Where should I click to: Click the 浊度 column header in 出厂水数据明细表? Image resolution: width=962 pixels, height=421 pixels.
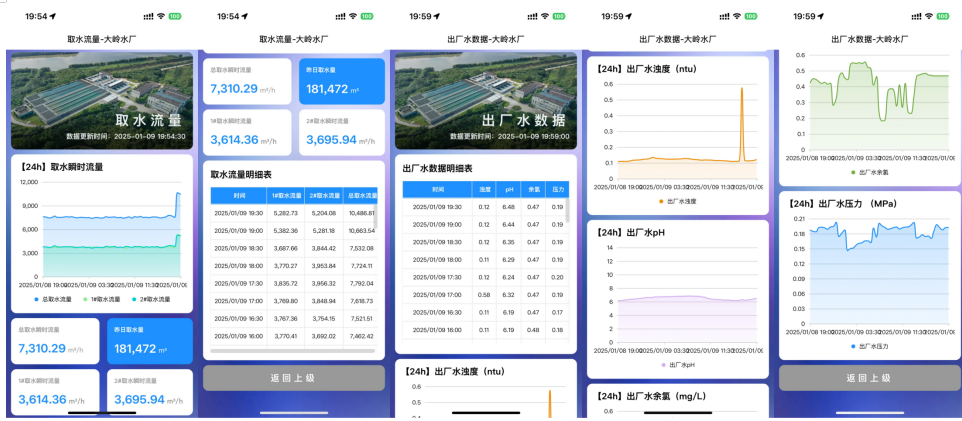click(x=485, y=189)
